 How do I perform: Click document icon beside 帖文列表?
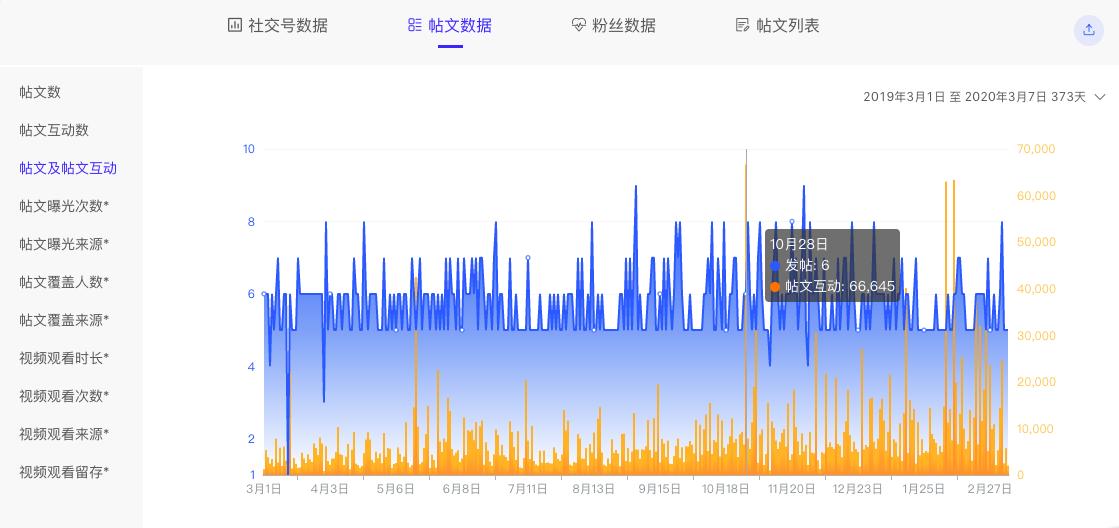743,26
